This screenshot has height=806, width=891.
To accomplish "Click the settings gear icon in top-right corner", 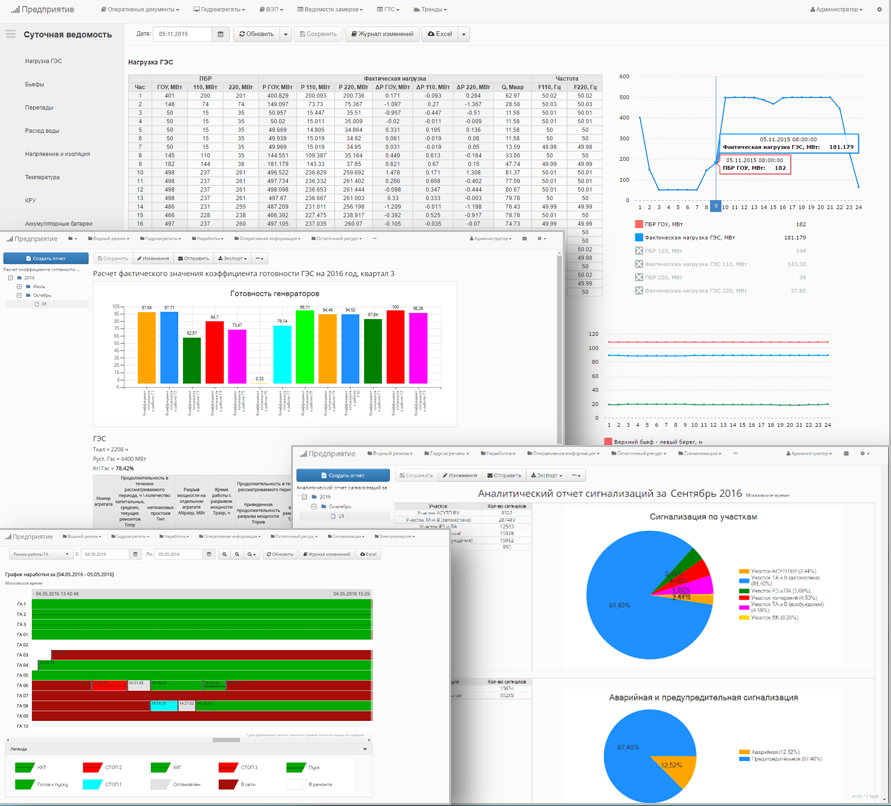I will pyautogui.click(x=879, y=9).
